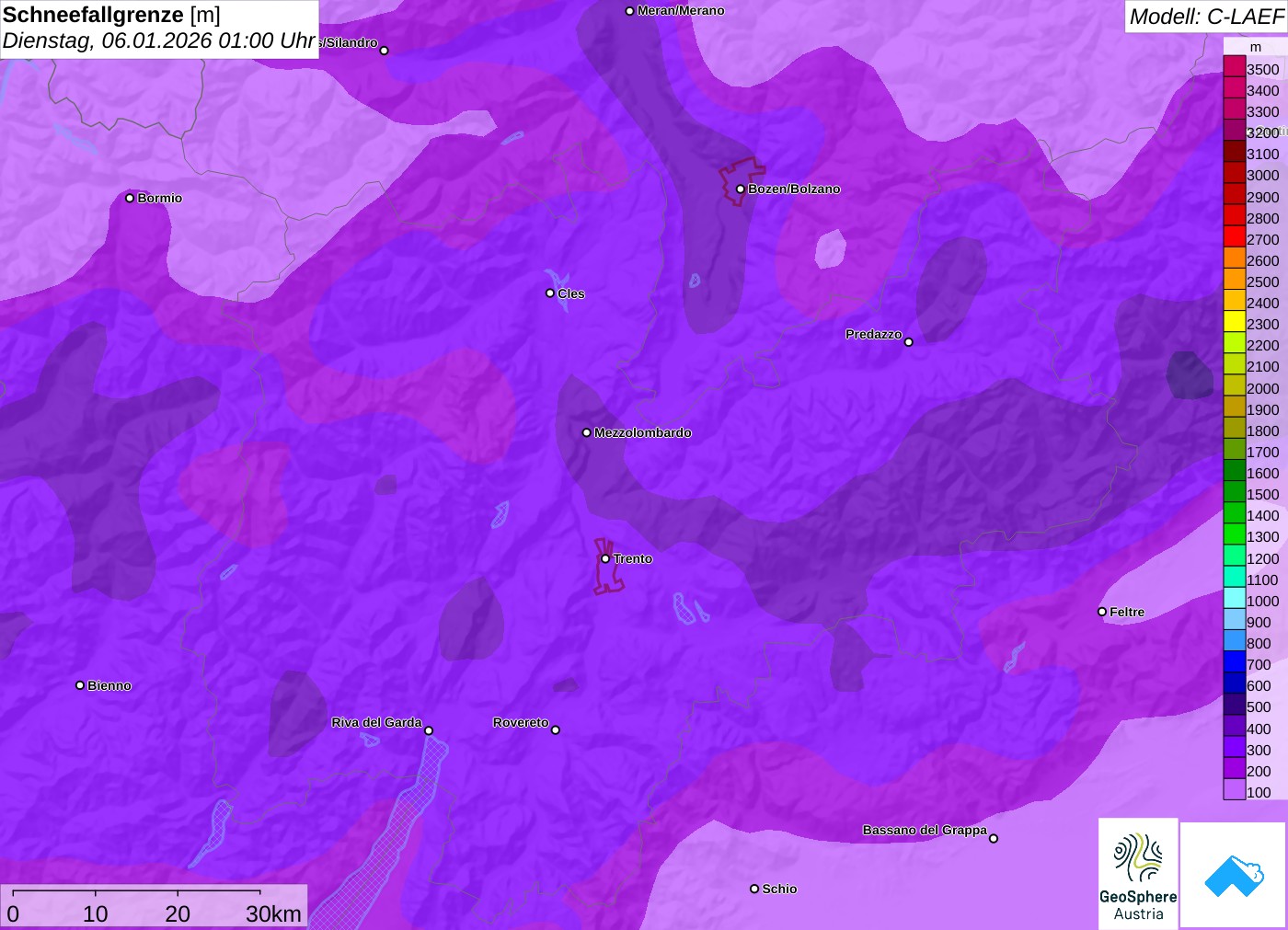Click the Trento city marker
Viewport: 1288px width, 930px height.
coord(605,558)
